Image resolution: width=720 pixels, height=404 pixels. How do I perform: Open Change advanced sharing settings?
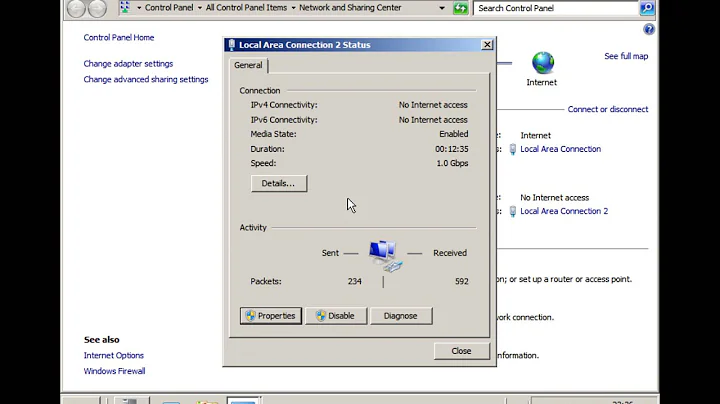click(146, 79)
